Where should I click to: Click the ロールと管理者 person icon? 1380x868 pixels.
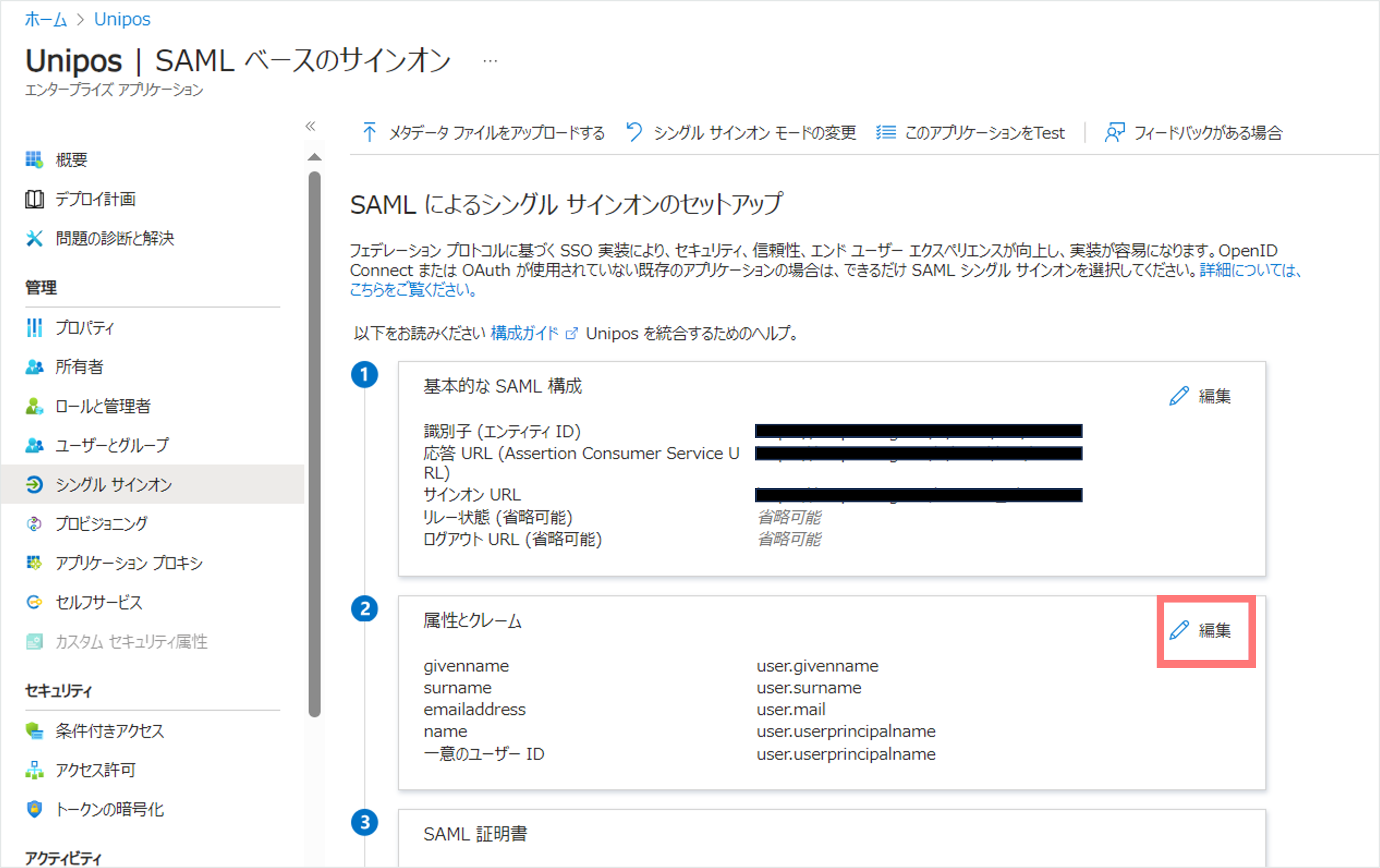pyautogui.click(x=34, y=406)
